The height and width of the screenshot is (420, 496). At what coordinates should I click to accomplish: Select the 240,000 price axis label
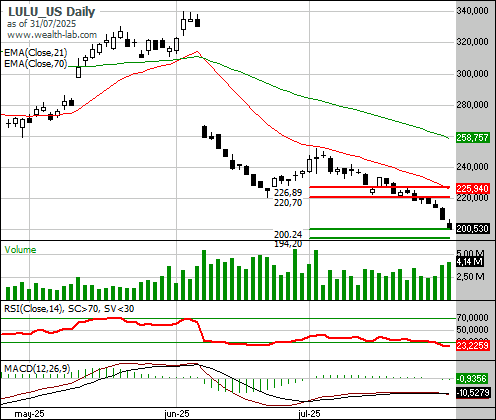472,166
